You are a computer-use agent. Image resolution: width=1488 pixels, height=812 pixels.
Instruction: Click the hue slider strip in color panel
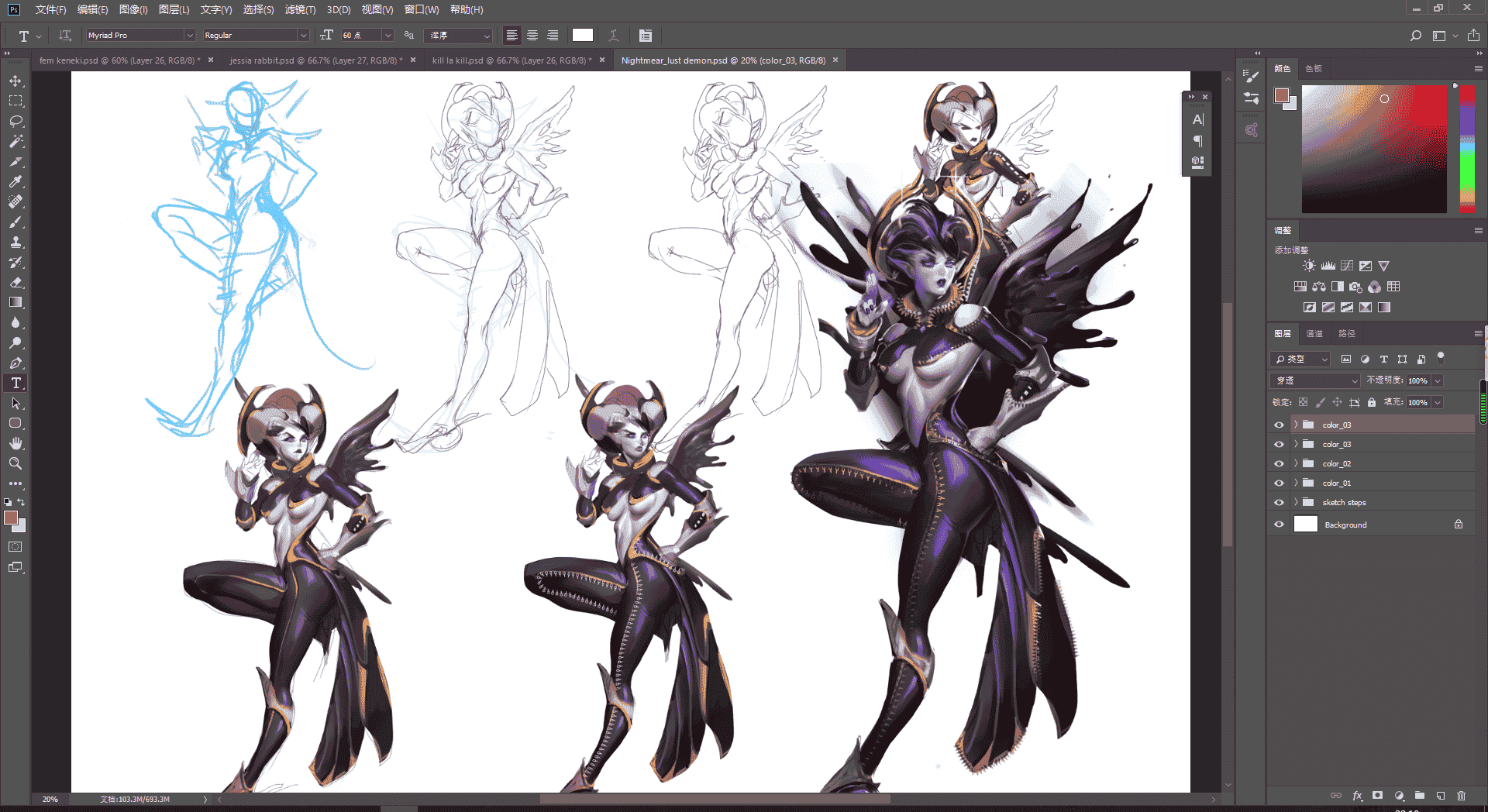click(1467, 148)
